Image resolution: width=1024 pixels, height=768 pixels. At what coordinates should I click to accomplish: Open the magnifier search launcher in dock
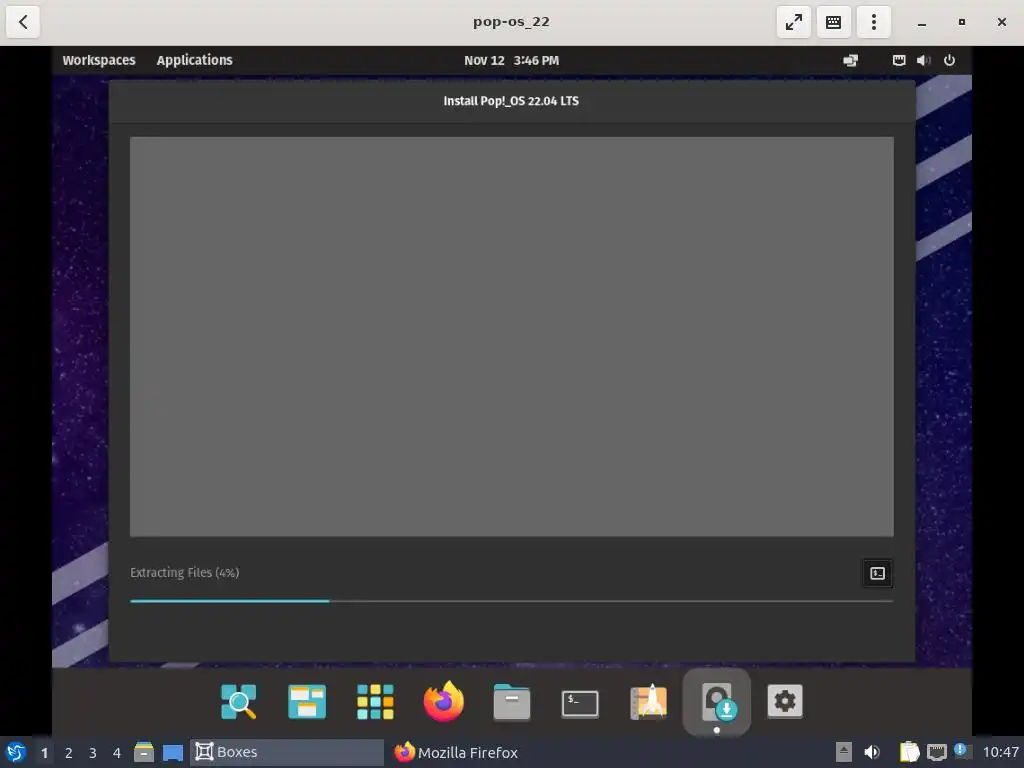pyautogui.click(x=238, y=702)
